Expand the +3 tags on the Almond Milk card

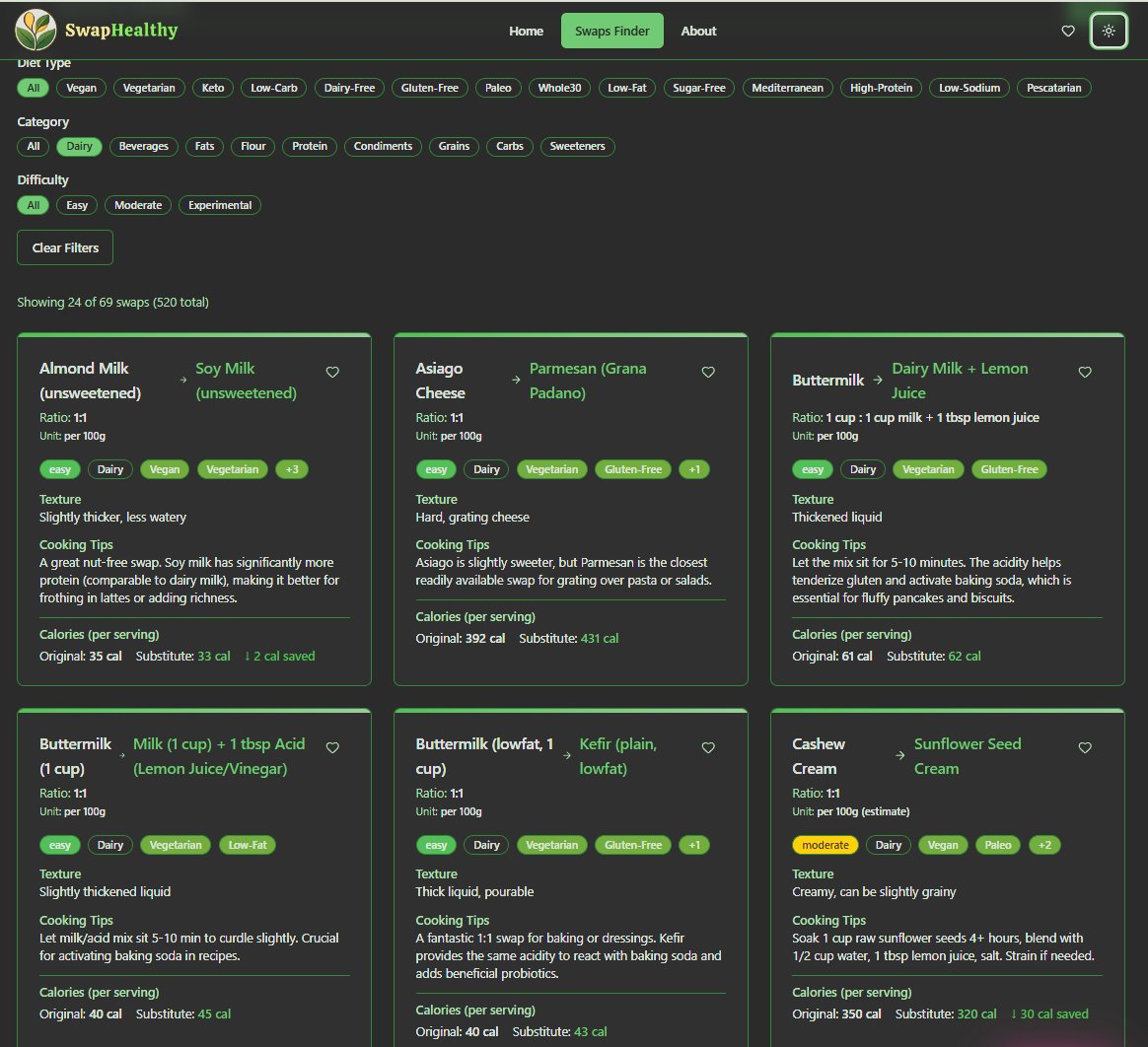coord(291,469)
